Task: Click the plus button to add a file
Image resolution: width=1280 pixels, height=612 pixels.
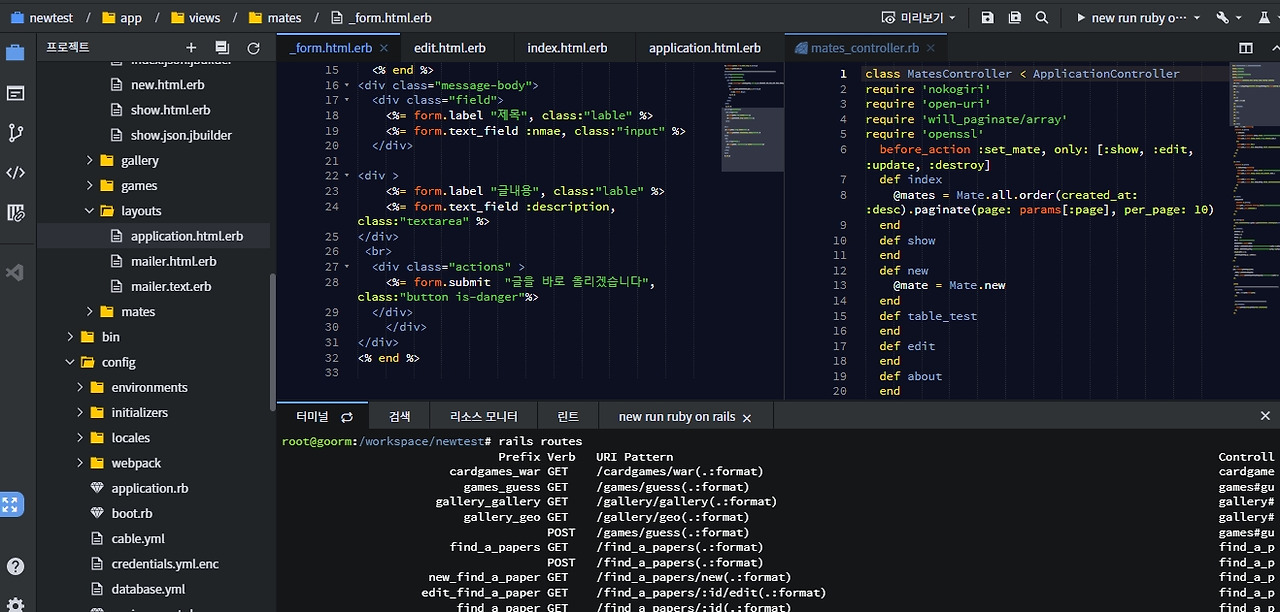Action: pos(191,47)
